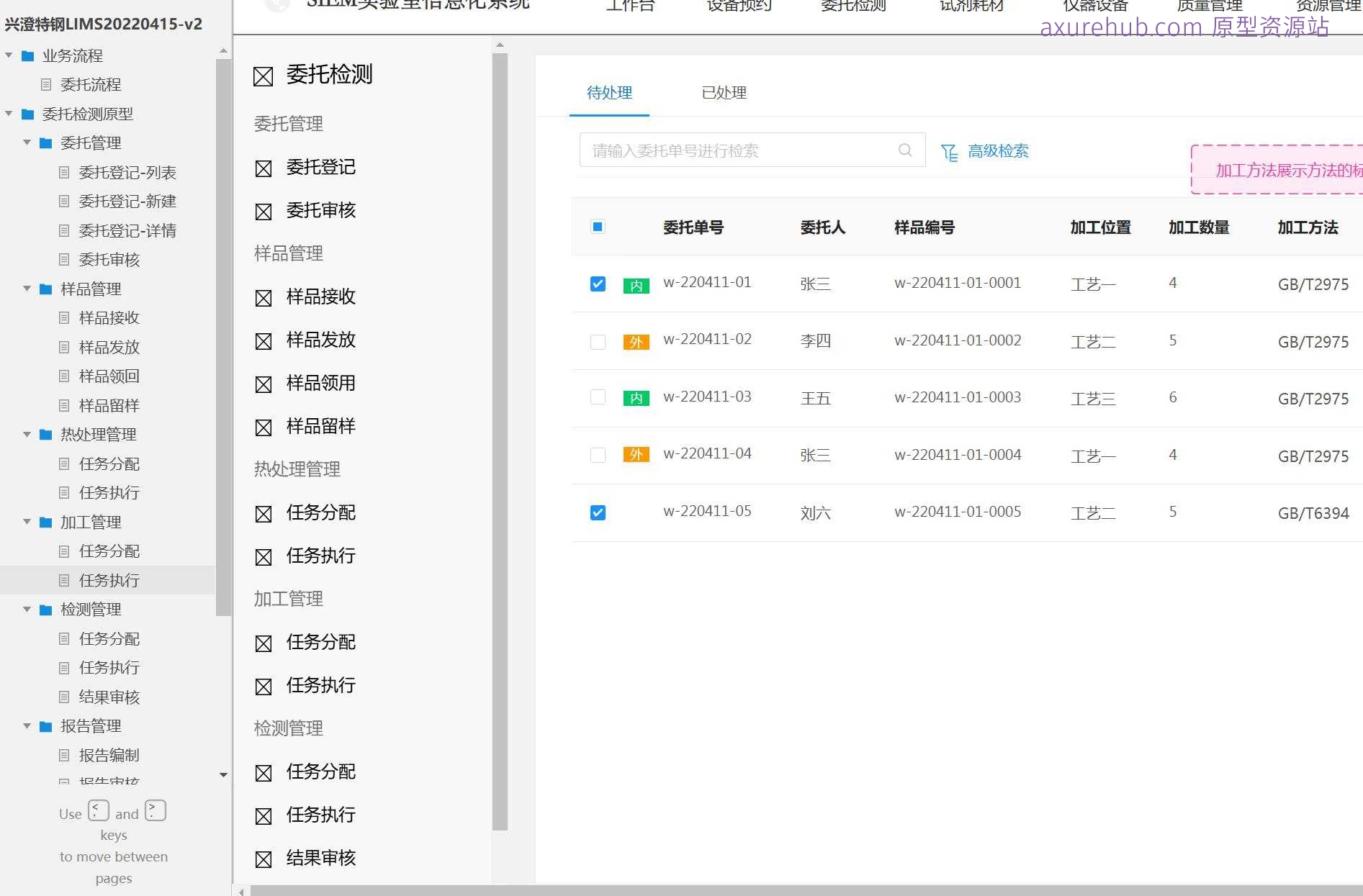Collapse the 业务流程 tree node
The width and height of the screenshot is (1363, 896).
(9, 55)
